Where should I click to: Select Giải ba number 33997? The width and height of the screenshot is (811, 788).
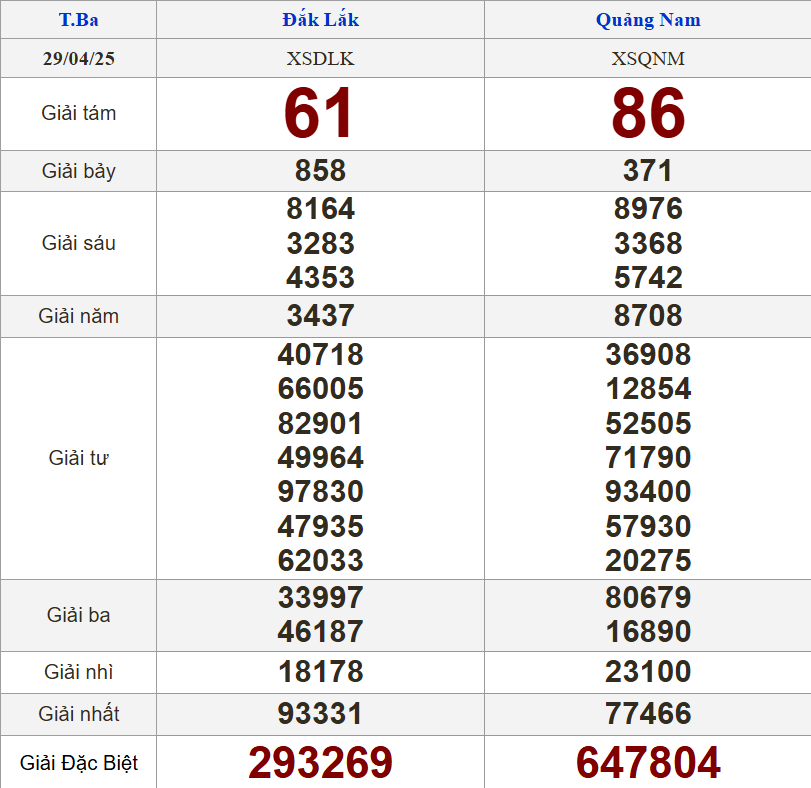(320, 598)
